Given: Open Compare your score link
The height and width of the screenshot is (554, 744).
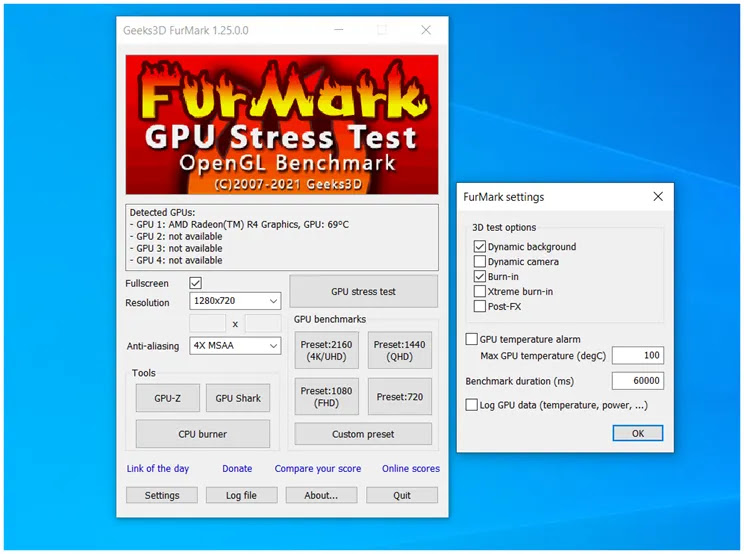Looking at the screenshot, I should [x=318, y=469].
